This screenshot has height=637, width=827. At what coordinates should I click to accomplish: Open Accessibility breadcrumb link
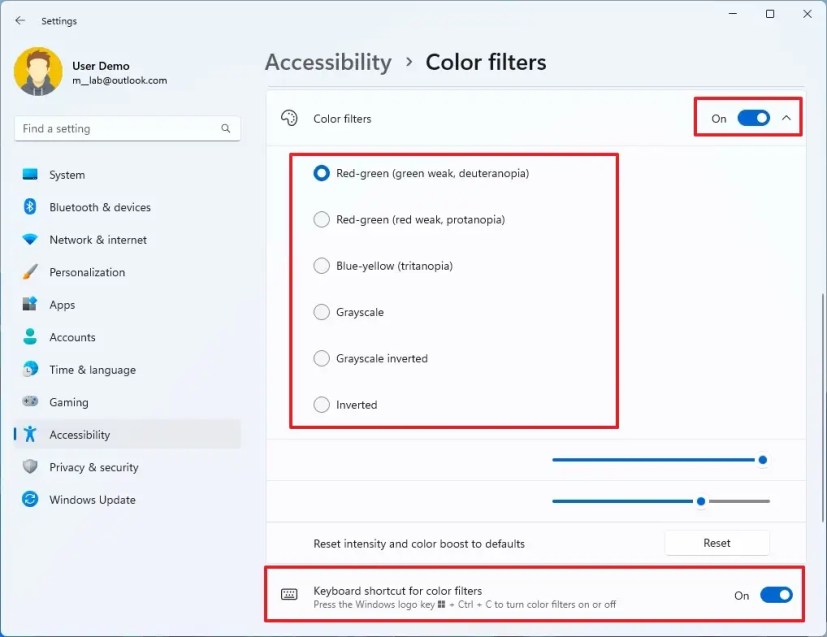tap(328, 62)
